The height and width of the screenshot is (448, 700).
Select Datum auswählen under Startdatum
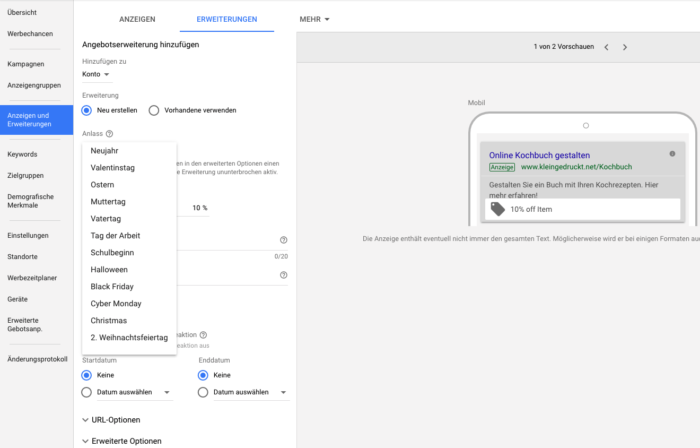pyautogui.click(x=88, y=393)
